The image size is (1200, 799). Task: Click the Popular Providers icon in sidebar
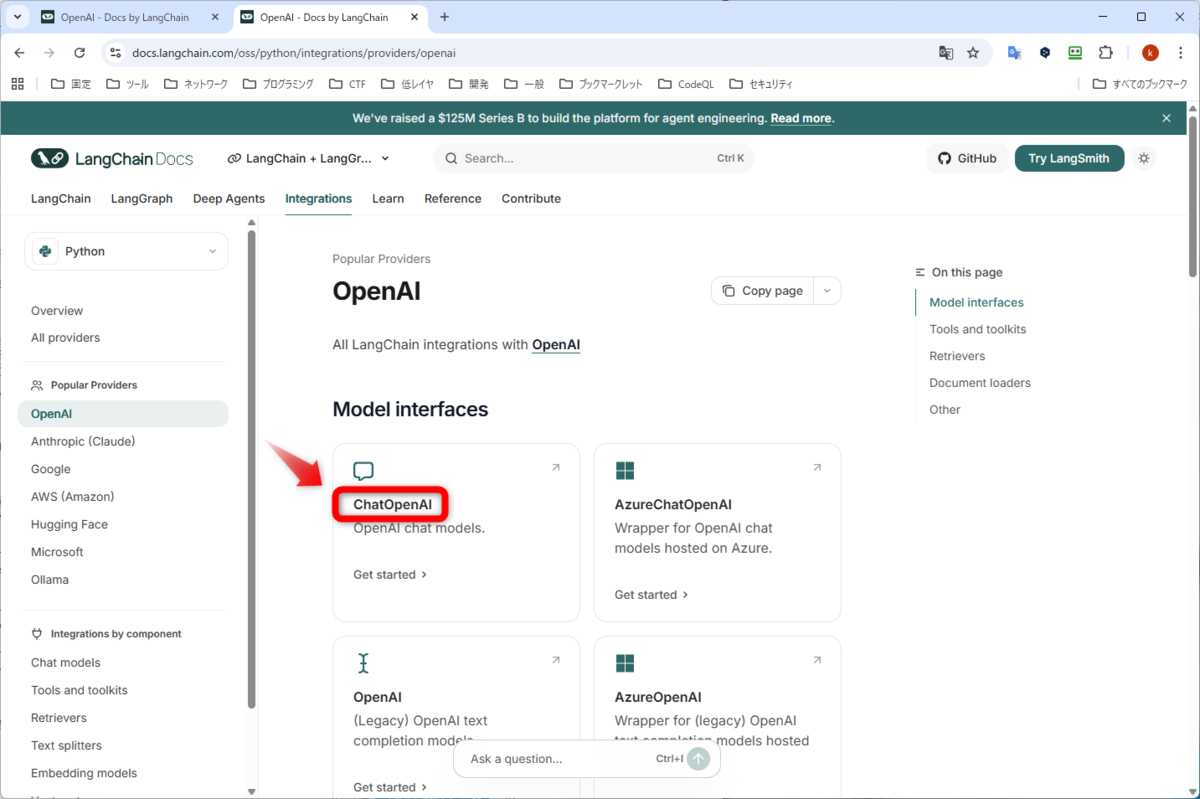(x=36, y=384)
